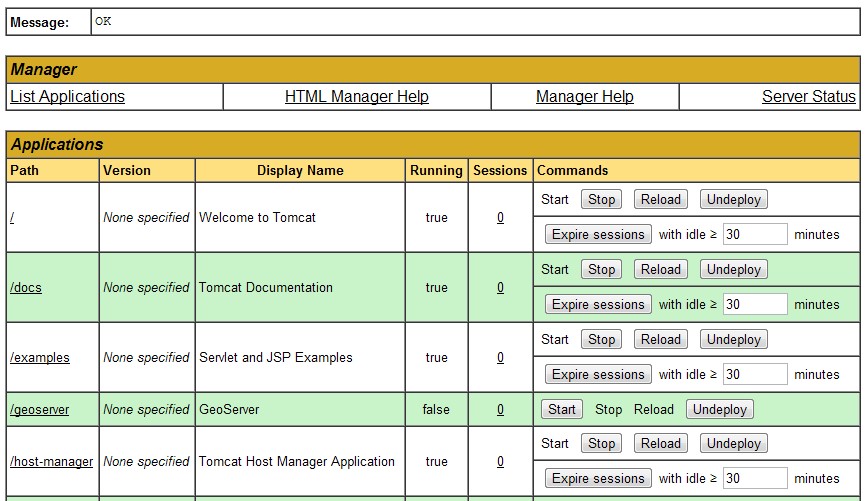
Task: Open the /docs application link
Action: pos(25,288)
